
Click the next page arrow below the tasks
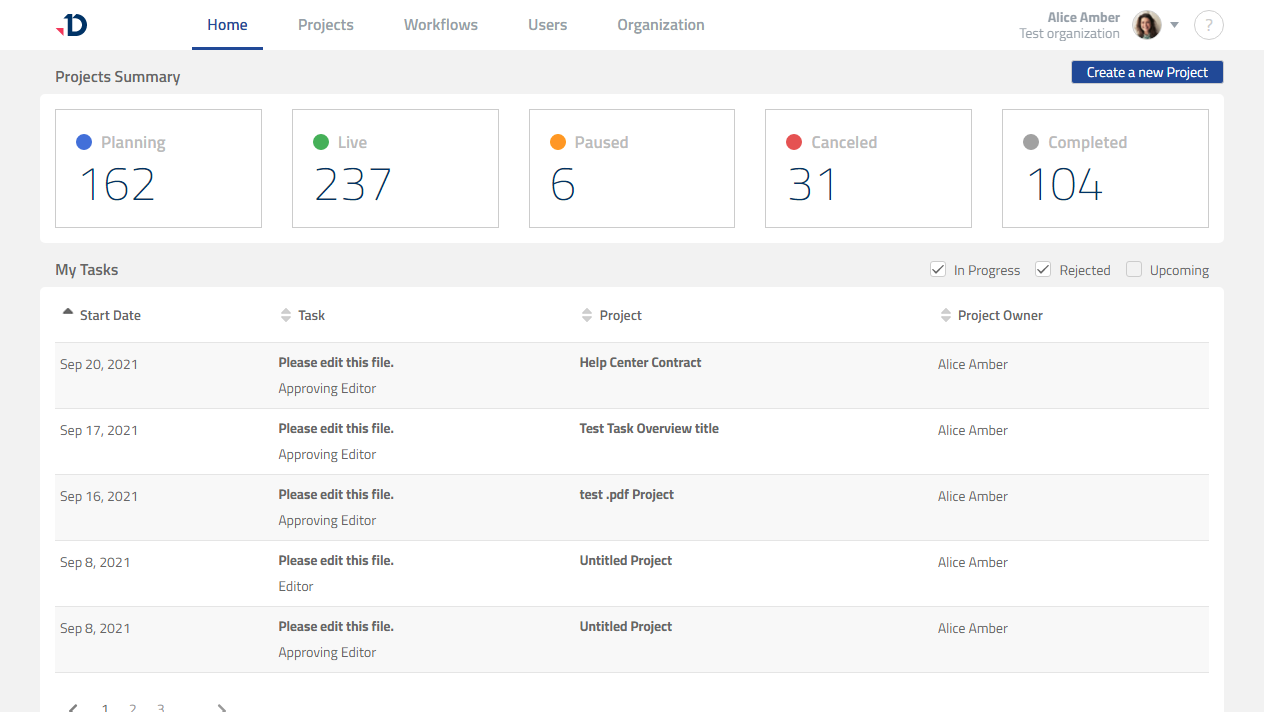click(221, 706)
